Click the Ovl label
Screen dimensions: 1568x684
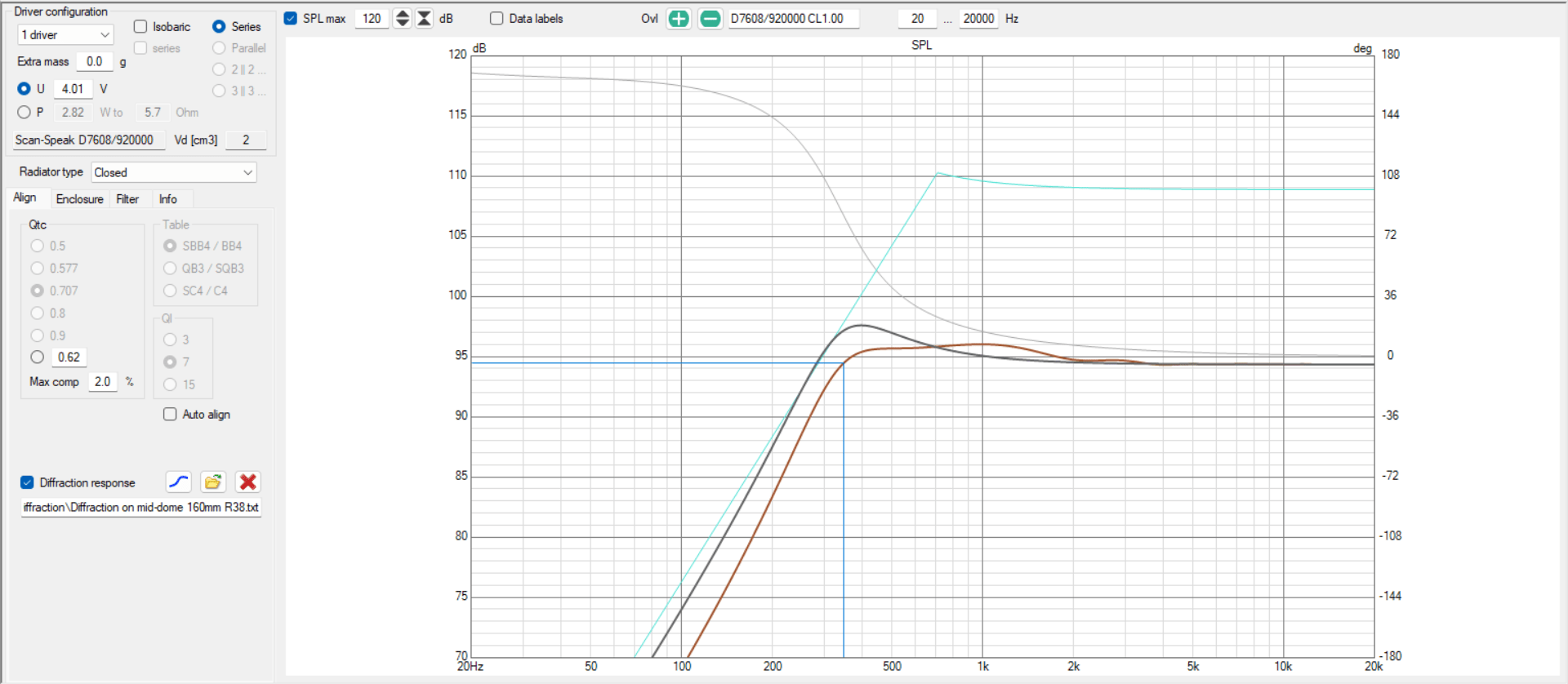[649, 19]
